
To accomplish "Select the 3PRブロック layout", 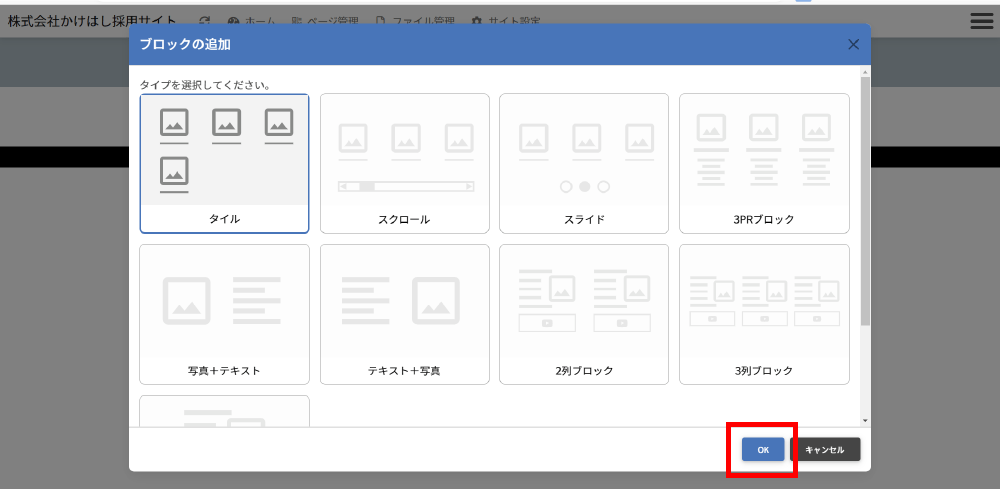I will pyautogui.click(x=764, y=164).
